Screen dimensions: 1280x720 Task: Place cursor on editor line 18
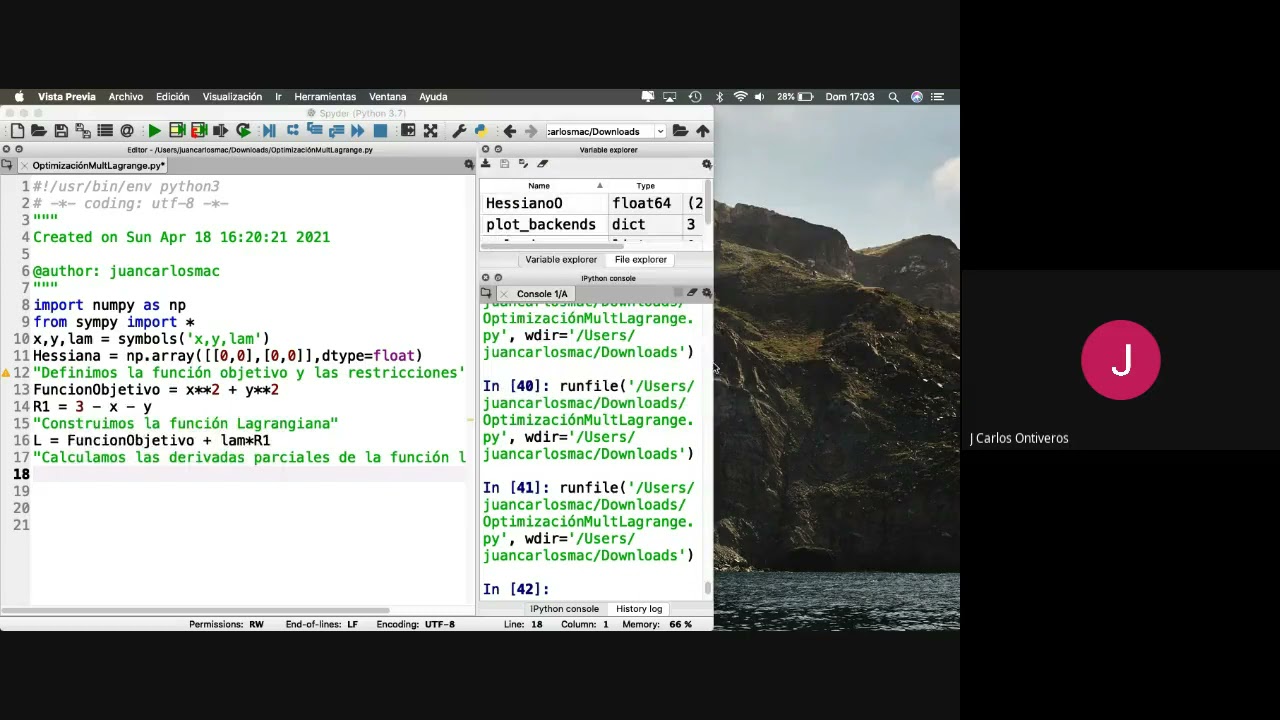point(250,474)
